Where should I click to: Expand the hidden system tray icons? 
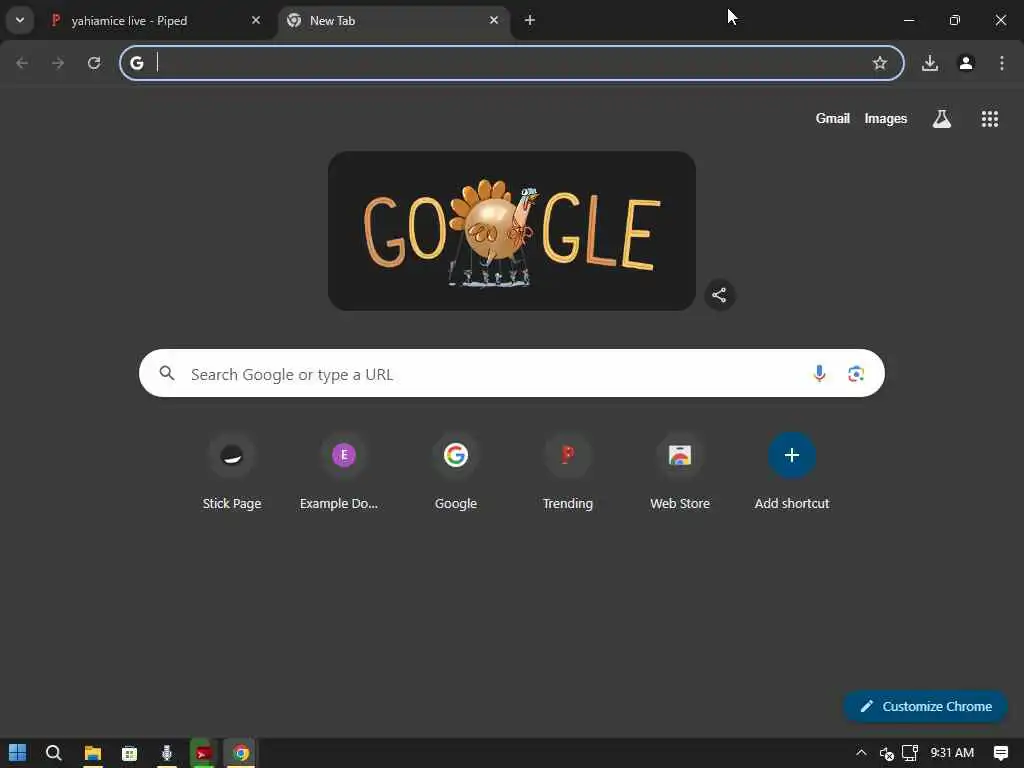(861, 753)
